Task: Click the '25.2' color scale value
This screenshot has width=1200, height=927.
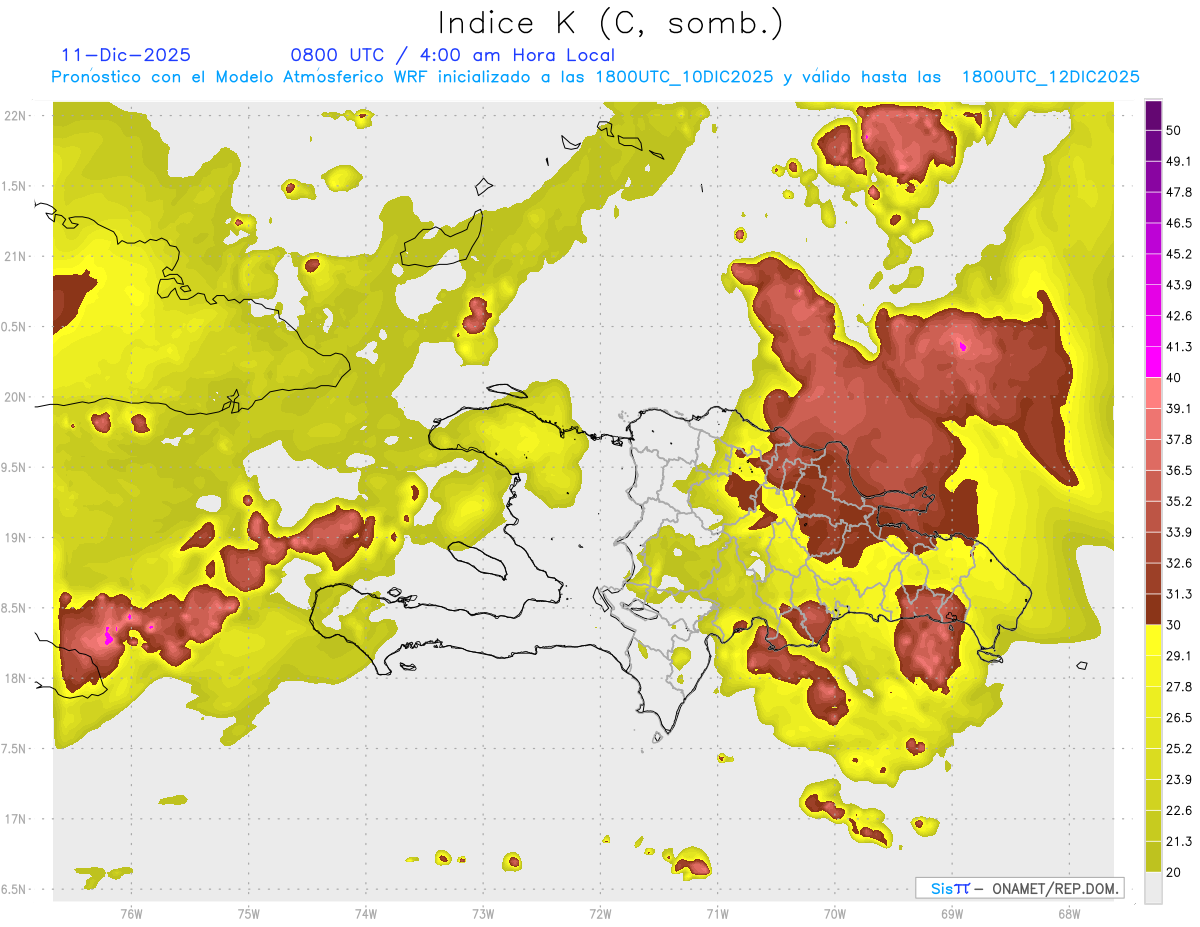Action: tap(1178, 749)
